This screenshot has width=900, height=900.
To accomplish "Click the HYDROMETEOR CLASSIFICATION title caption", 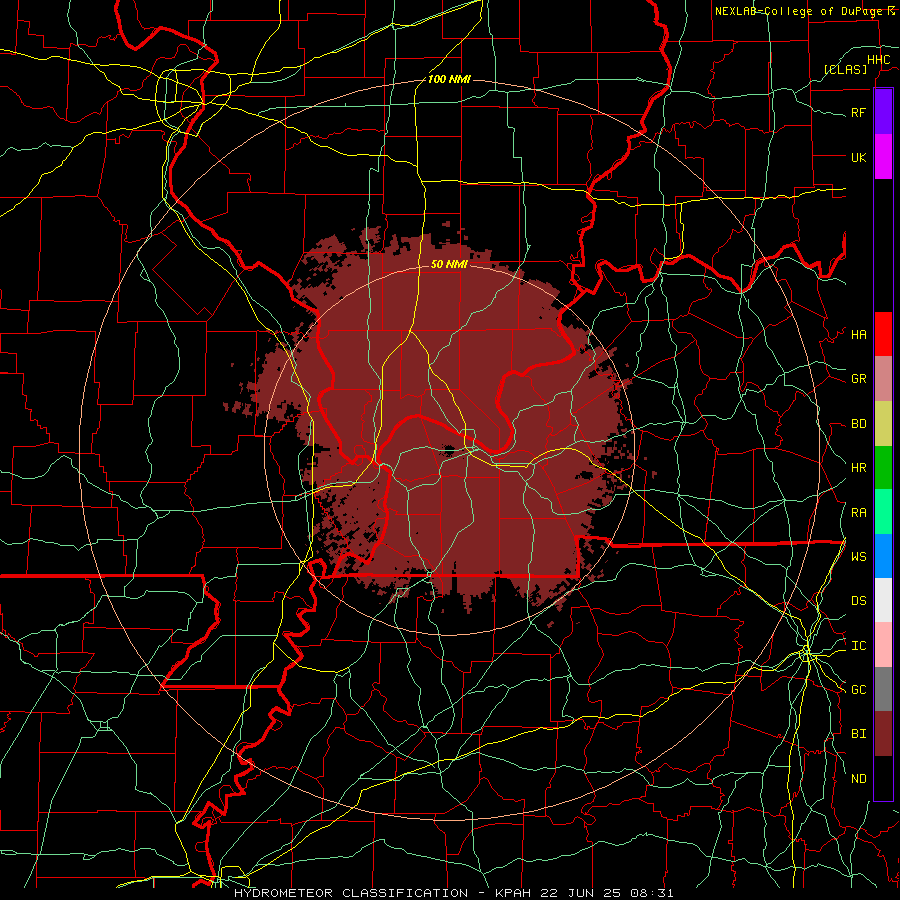I will click(x=351, y=893).
